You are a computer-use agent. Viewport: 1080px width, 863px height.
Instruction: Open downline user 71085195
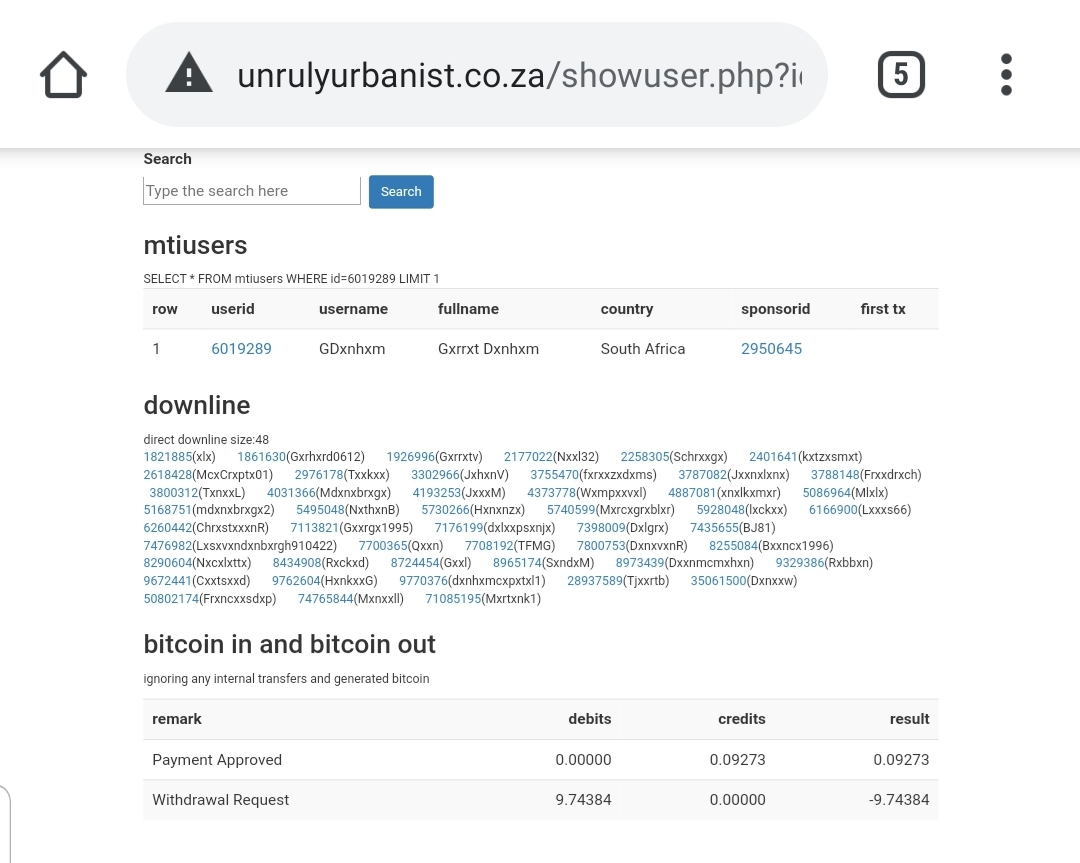pos(453,599)
